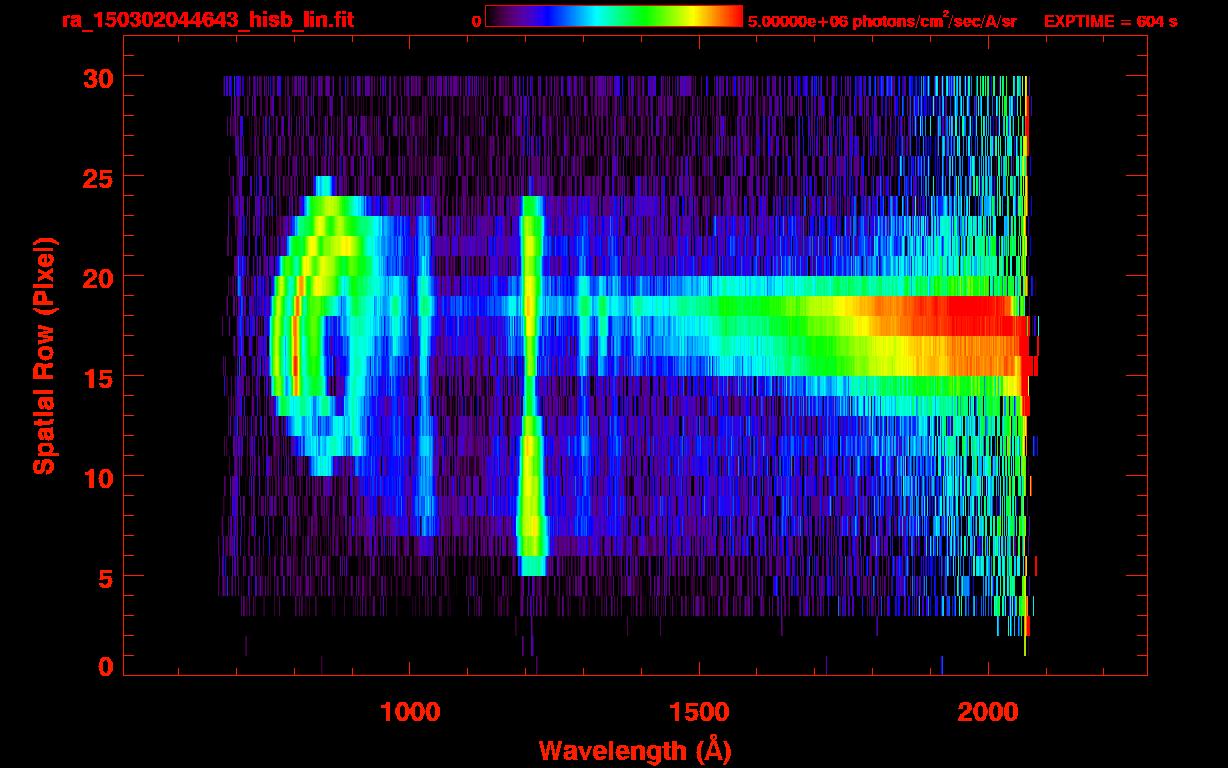Click the EXPTIME = 604 s label
1228x768 pixels.
[x=1110, y=21]
